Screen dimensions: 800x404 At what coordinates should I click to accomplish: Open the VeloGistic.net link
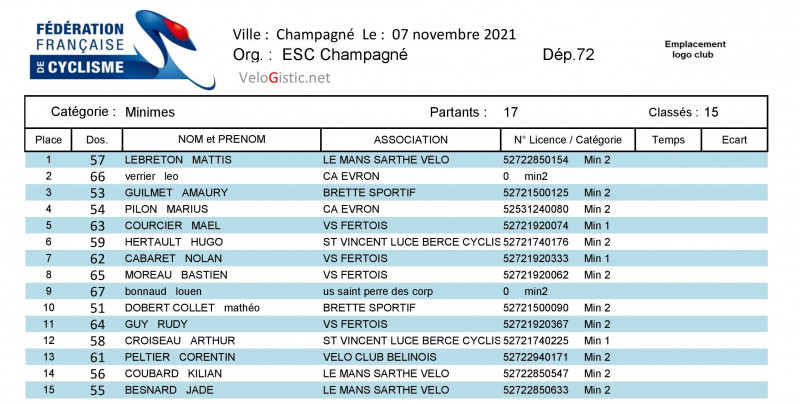pyautogui.click(x=284, y=78)
